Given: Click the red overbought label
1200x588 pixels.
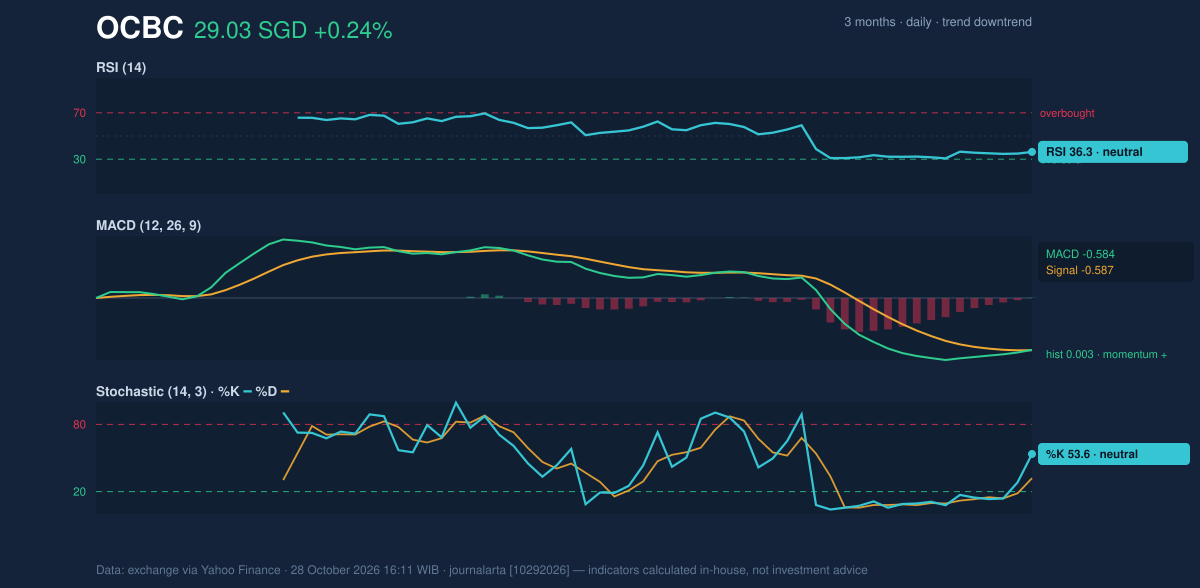Looking at the screenshot, I should tap(1067, 113).
